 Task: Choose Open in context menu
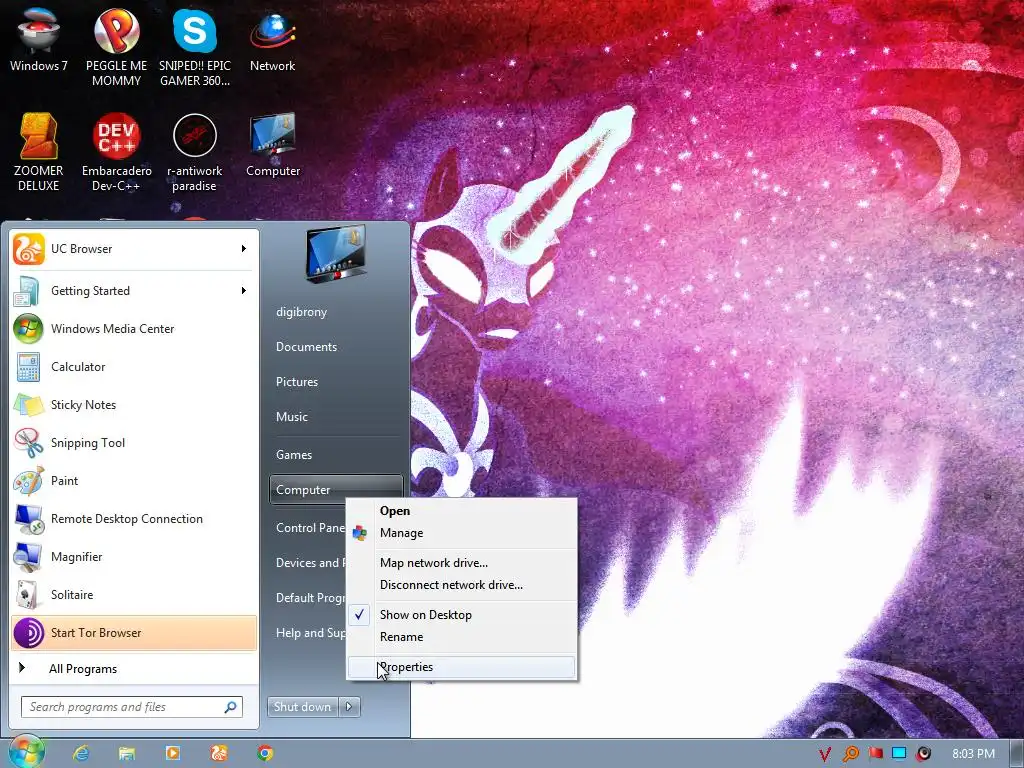(461, 511)
